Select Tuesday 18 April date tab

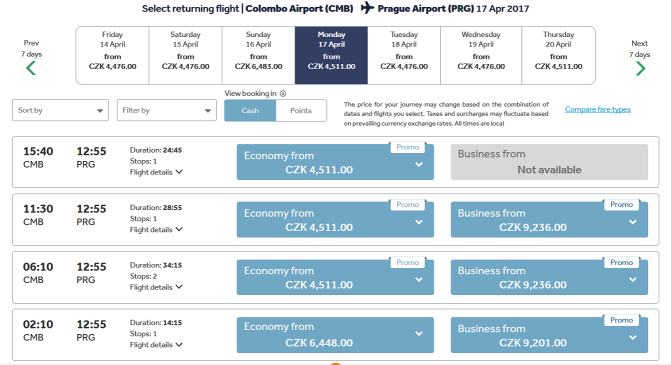click(x=404, y=55)
